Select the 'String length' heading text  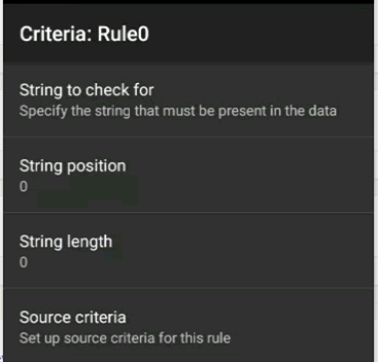tap(66, 242)
